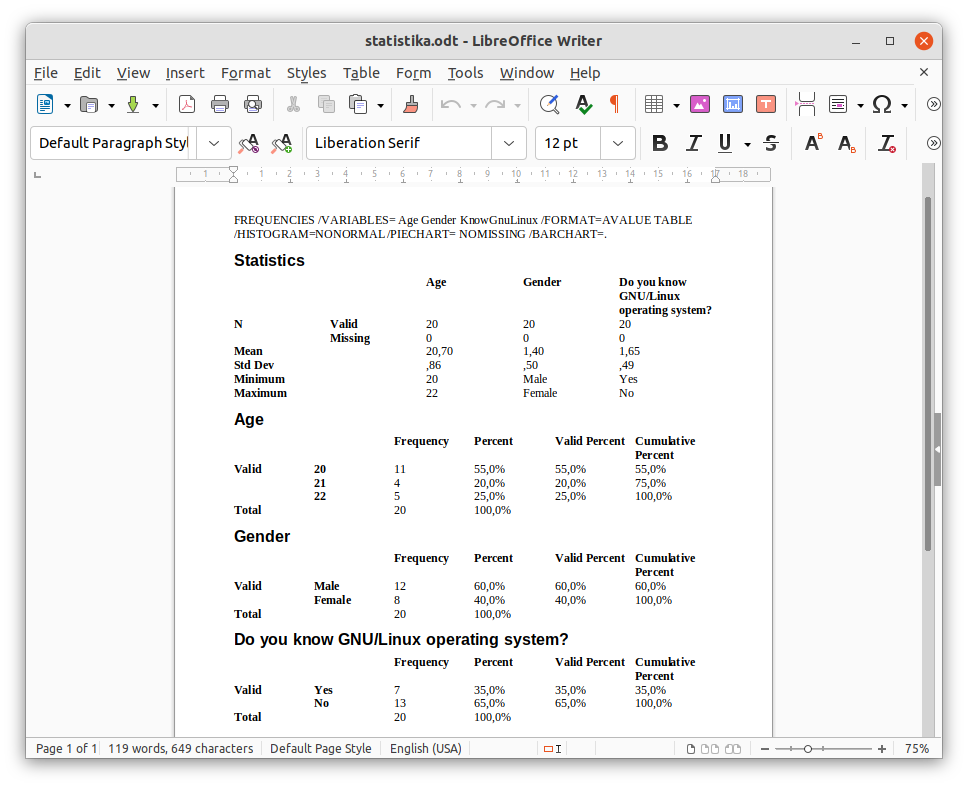Screen dimensions: 968x787
Task: Open the Font Size dropdown list
Action: (x=618, y=143)
